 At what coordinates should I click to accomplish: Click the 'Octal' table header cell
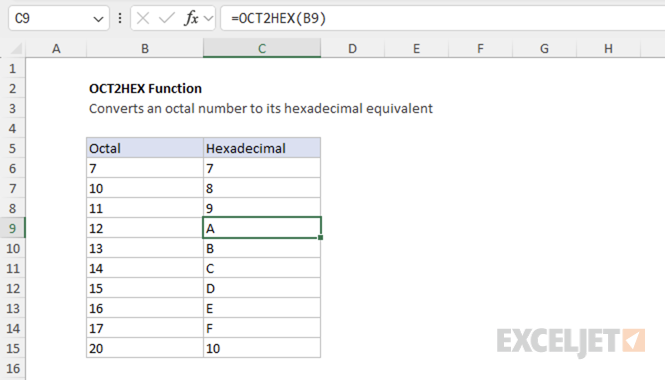pyautogui.click(x=145, y=148)
